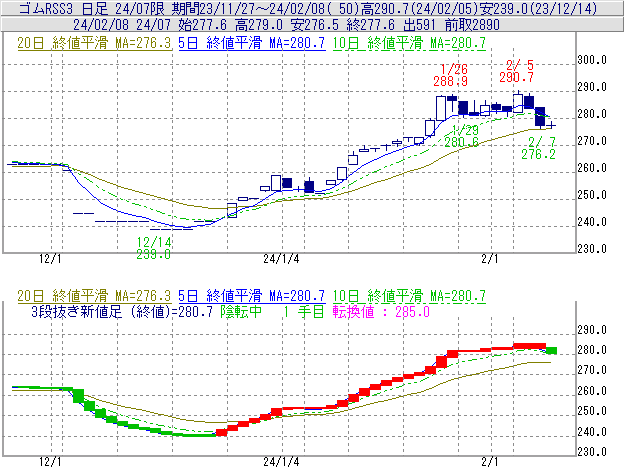Click the 24/1/4 date label under candlestick chart
The image size is (624, 475).
pyautogui.click(x=281, y=259)
